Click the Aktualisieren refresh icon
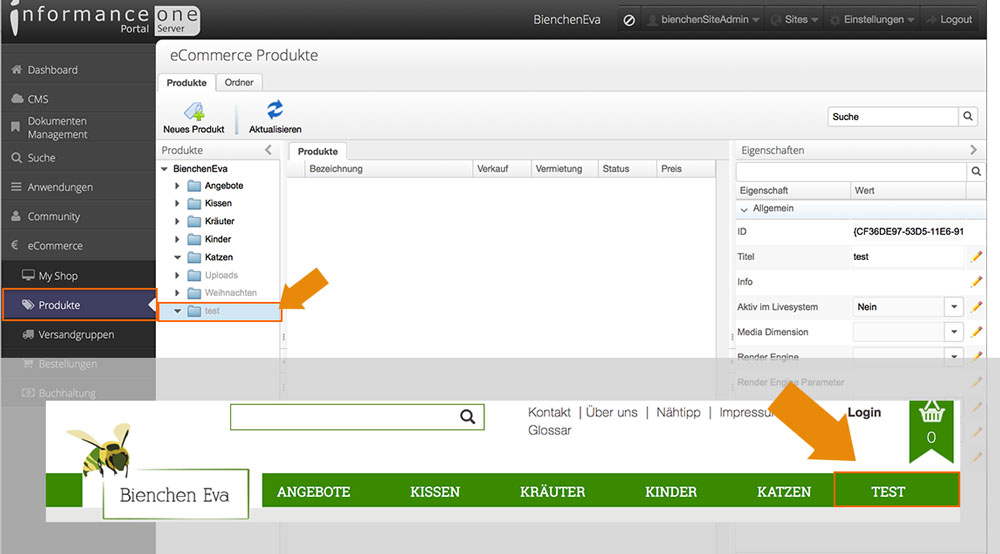The image size is (1000, 554). pos(275,110)
